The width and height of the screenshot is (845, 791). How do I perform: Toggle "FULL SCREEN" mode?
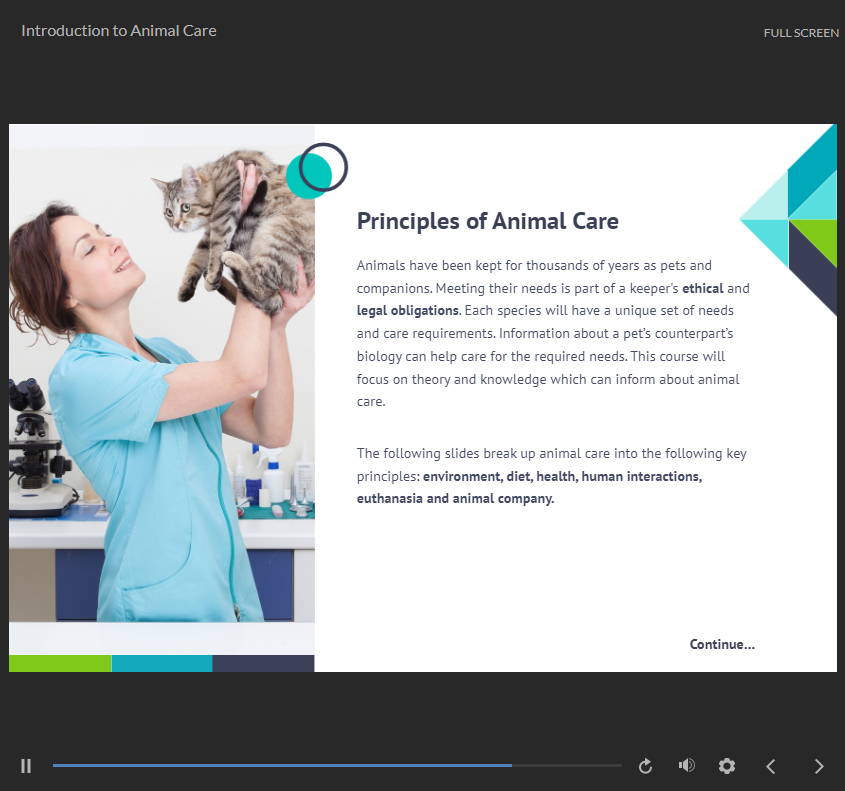point(801,32)
